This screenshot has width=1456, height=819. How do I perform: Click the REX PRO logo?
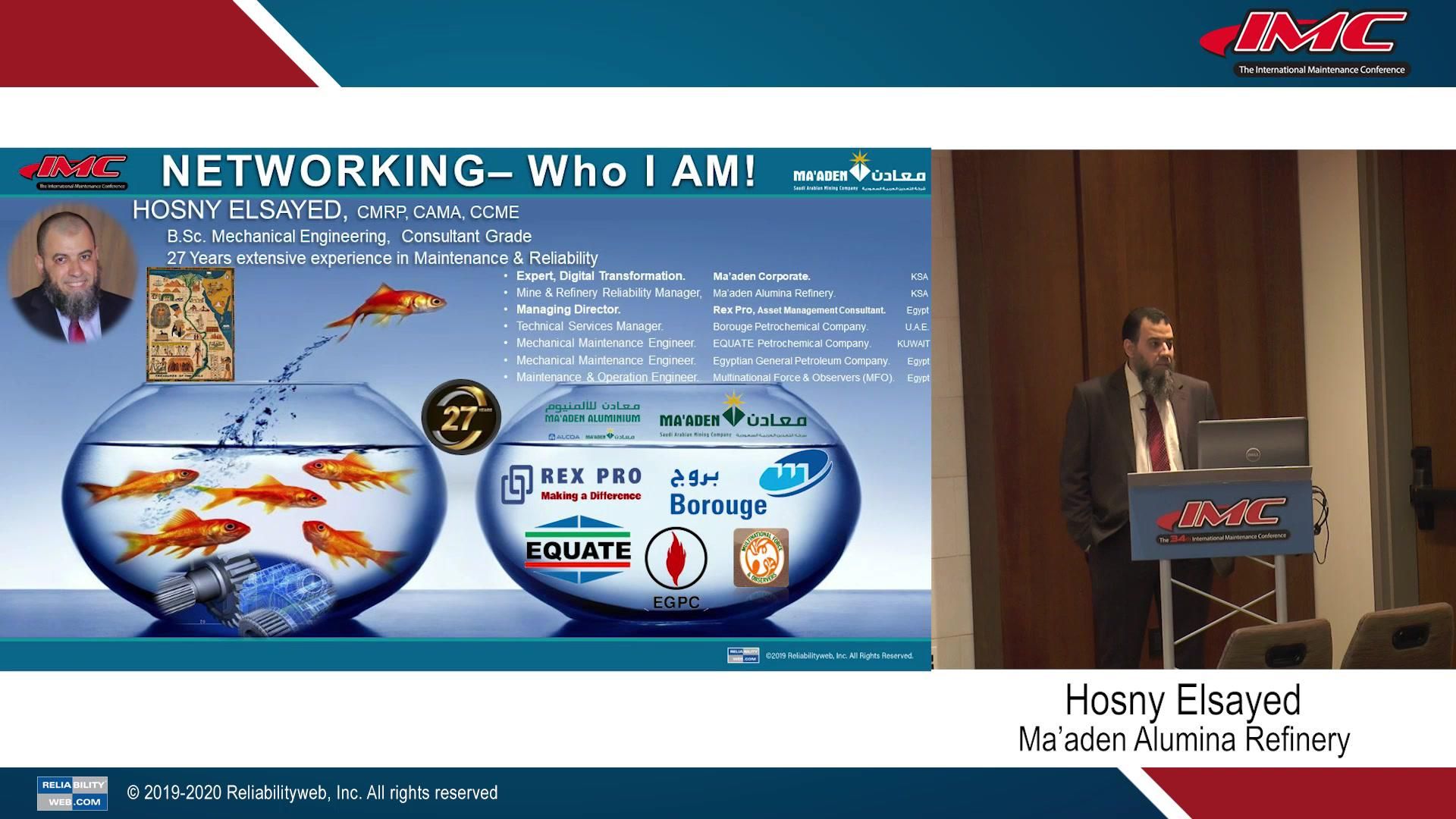[x=573, y=485]
